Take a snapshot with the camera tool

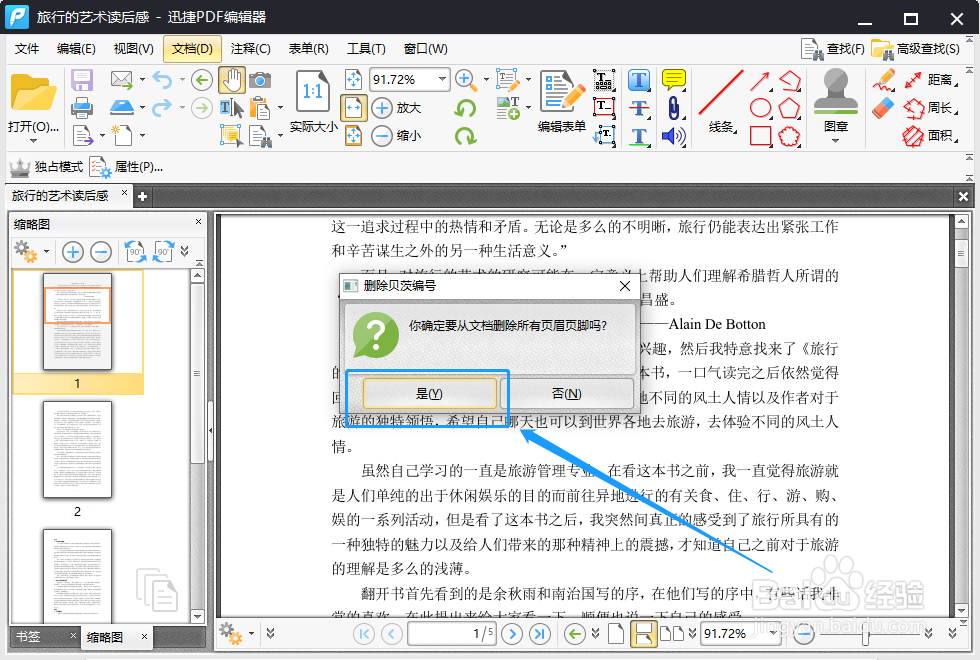pos(261,80)
